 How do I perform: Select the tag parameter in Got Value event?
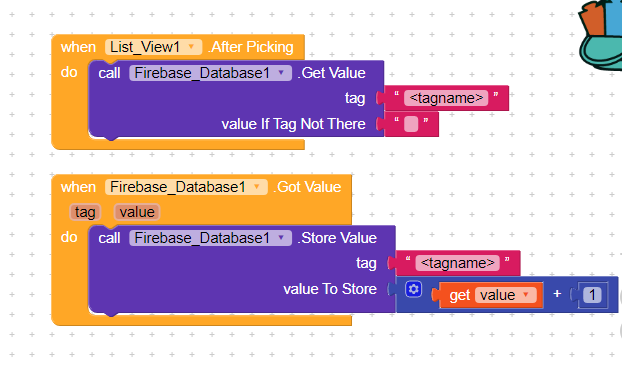[85, 212]
